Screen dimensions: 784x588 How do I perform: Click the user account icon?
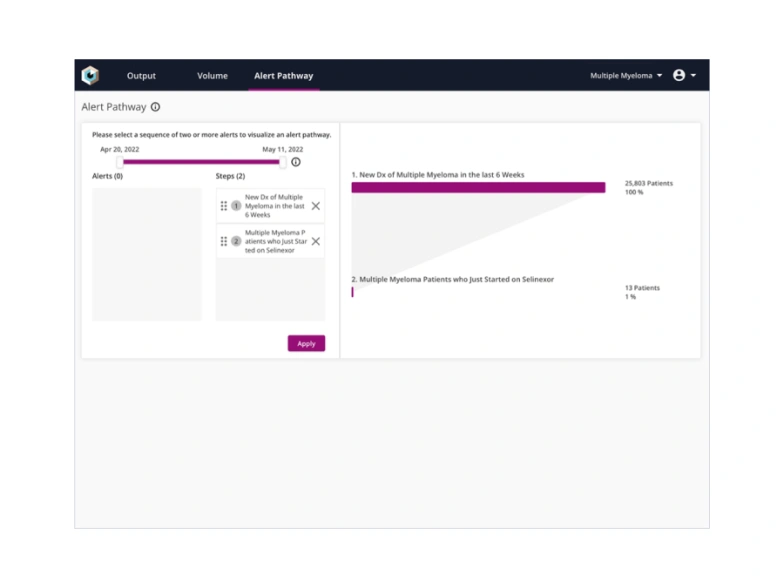[x=678, y=75]
